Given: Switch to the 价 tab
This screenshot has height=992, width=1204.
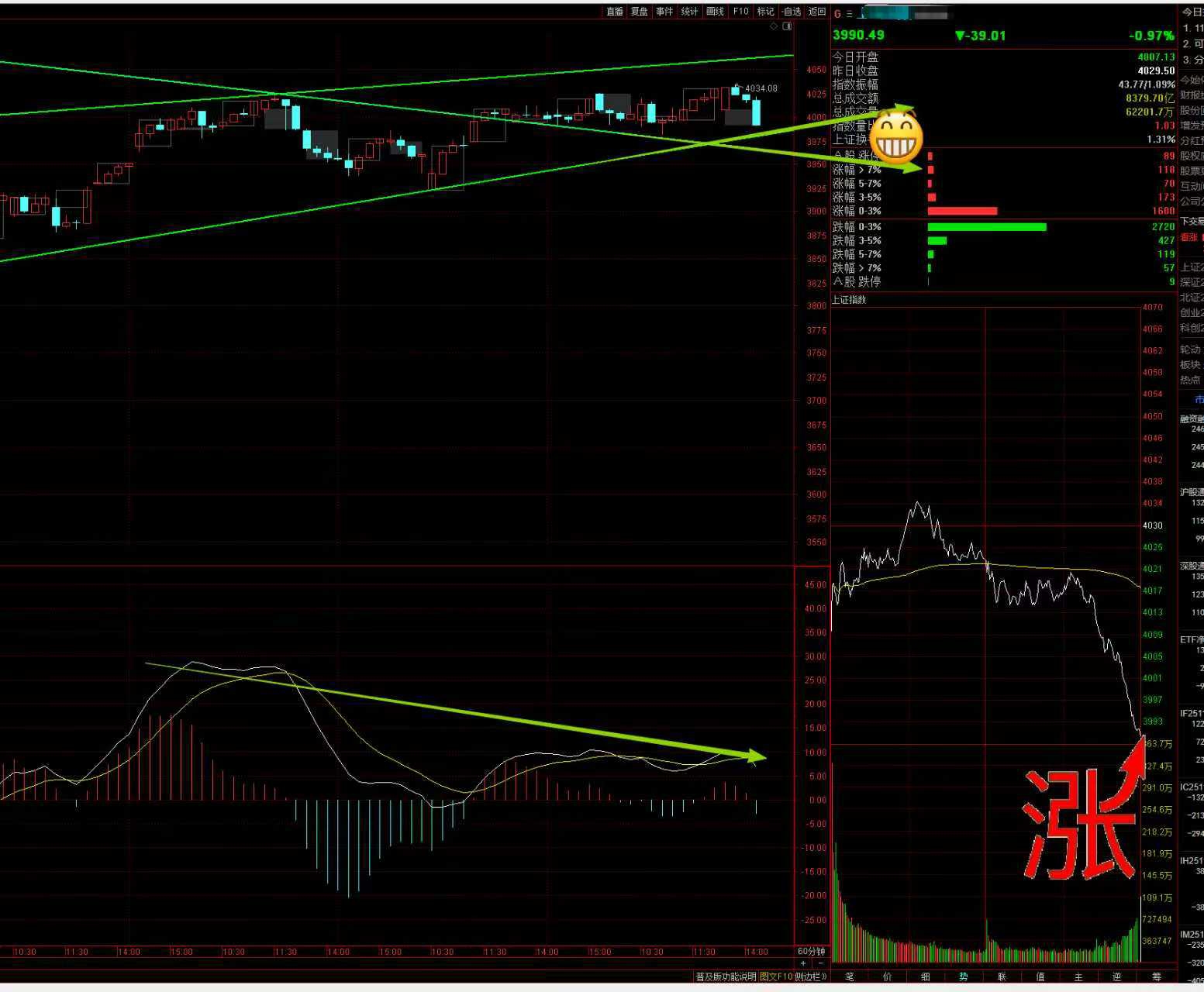Looking at the screenshot, I should pos(888,976).
